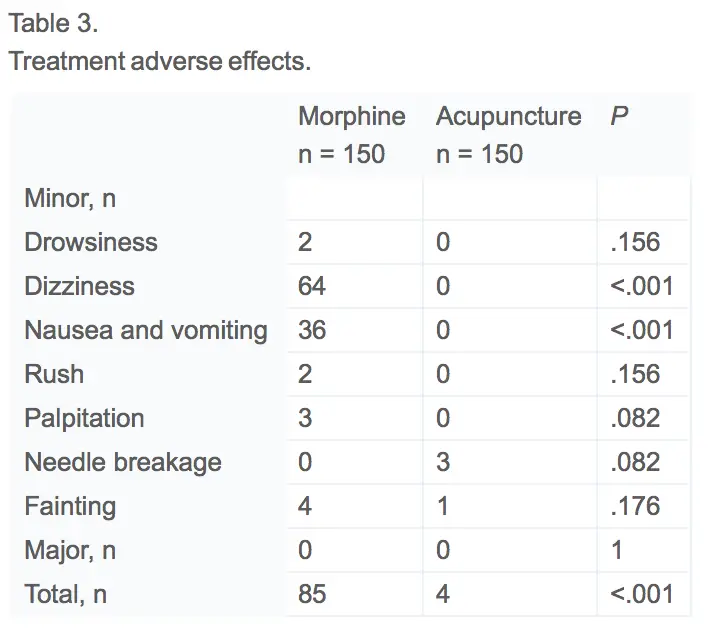Click the Nausea and vomiting row label

tap(146, 330)
